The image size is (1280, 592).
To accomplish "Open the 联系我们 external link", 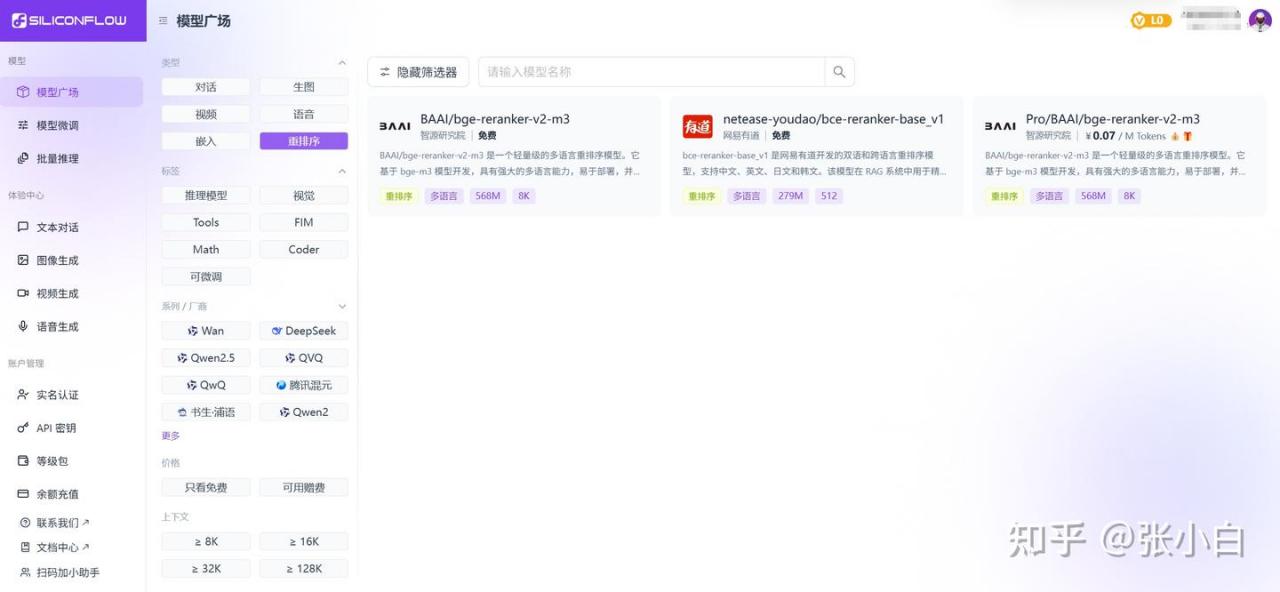I will tap(56, 522).
